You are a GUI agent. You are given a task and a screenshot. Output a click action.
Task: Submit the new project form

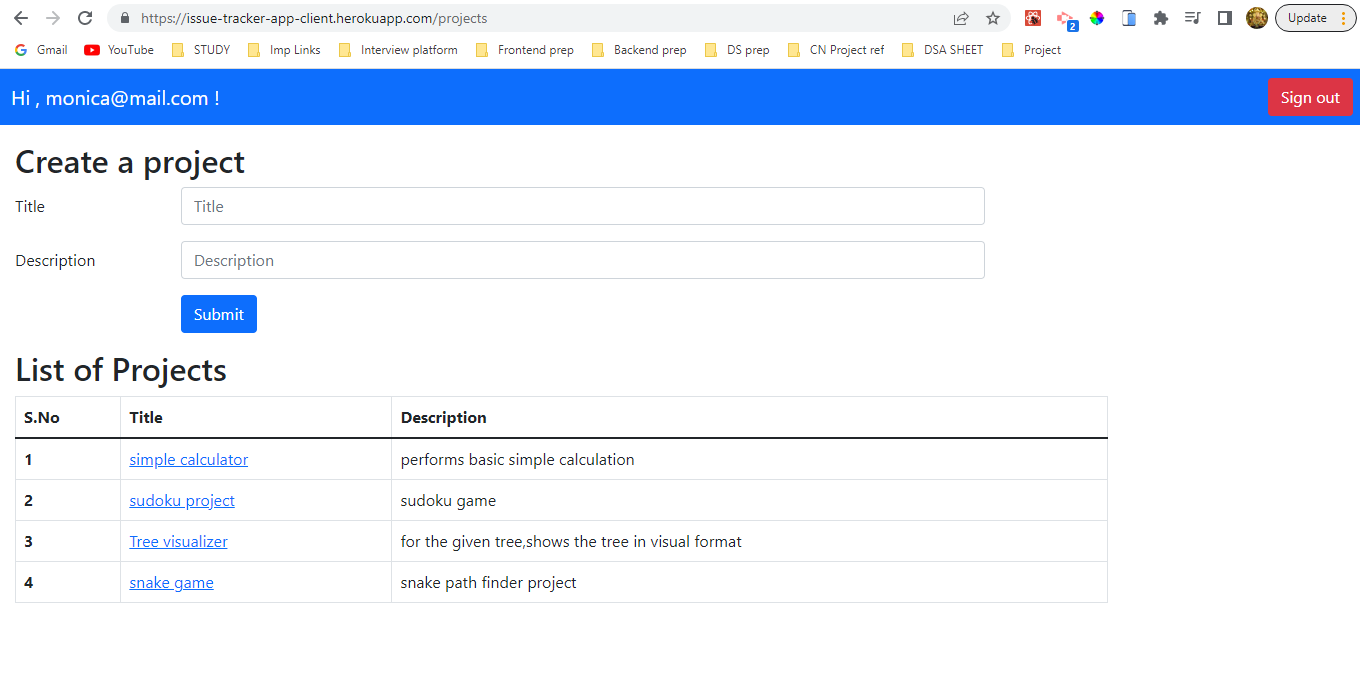218,313
